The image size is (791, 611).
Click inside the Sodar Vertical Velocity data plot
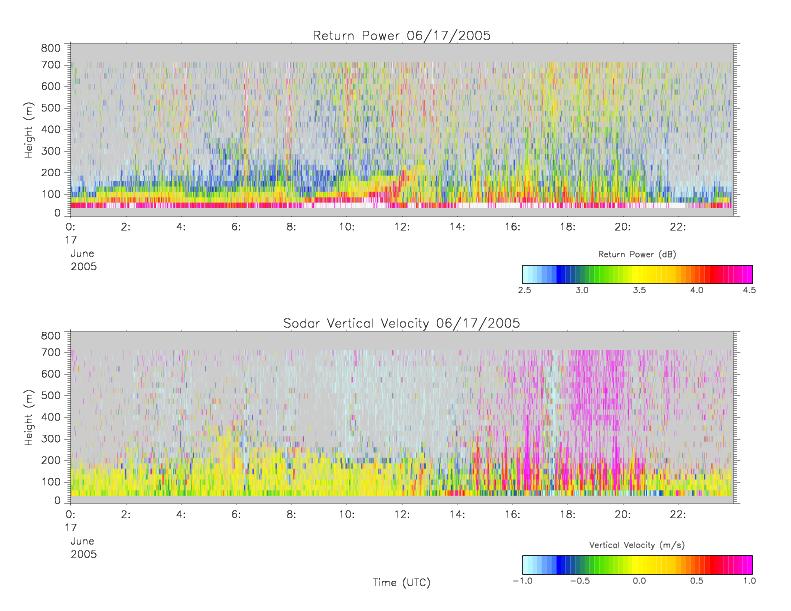click(402, 417)
